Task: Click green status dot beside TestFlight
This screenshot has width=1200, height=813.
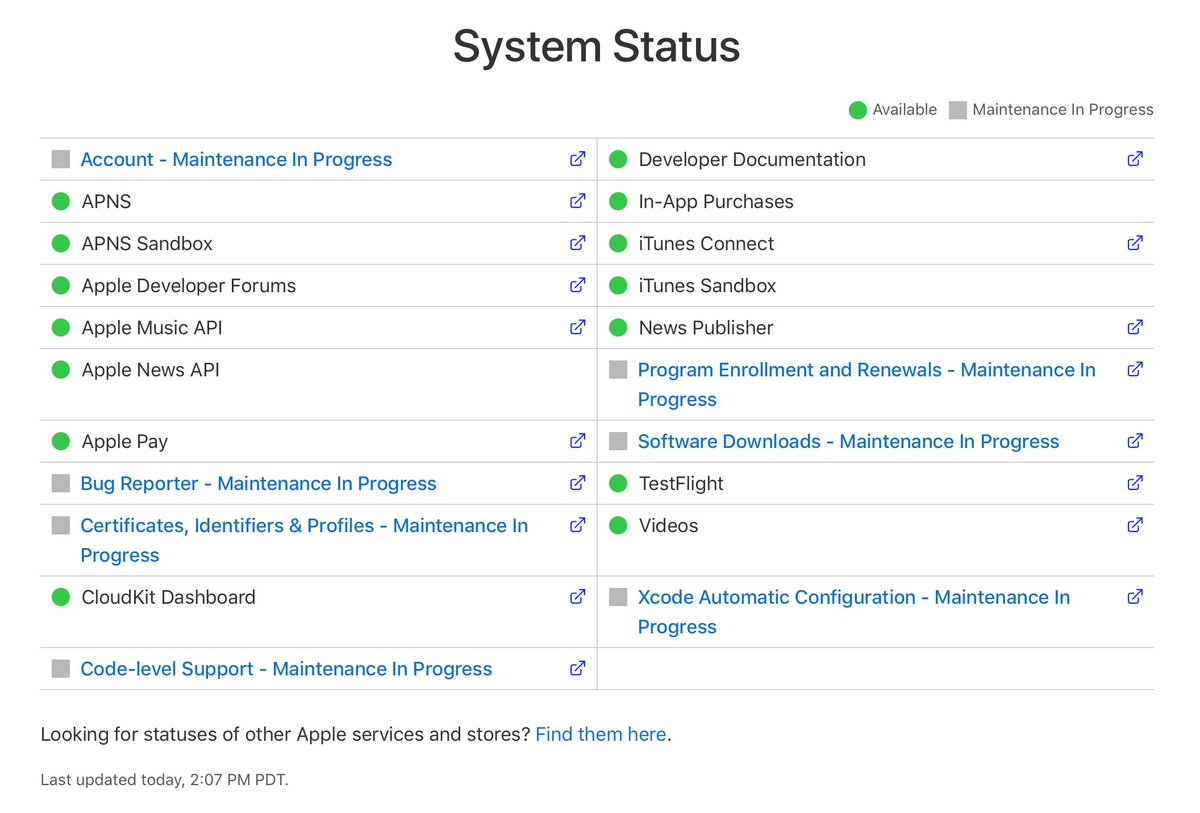Action: click(618, 483)
